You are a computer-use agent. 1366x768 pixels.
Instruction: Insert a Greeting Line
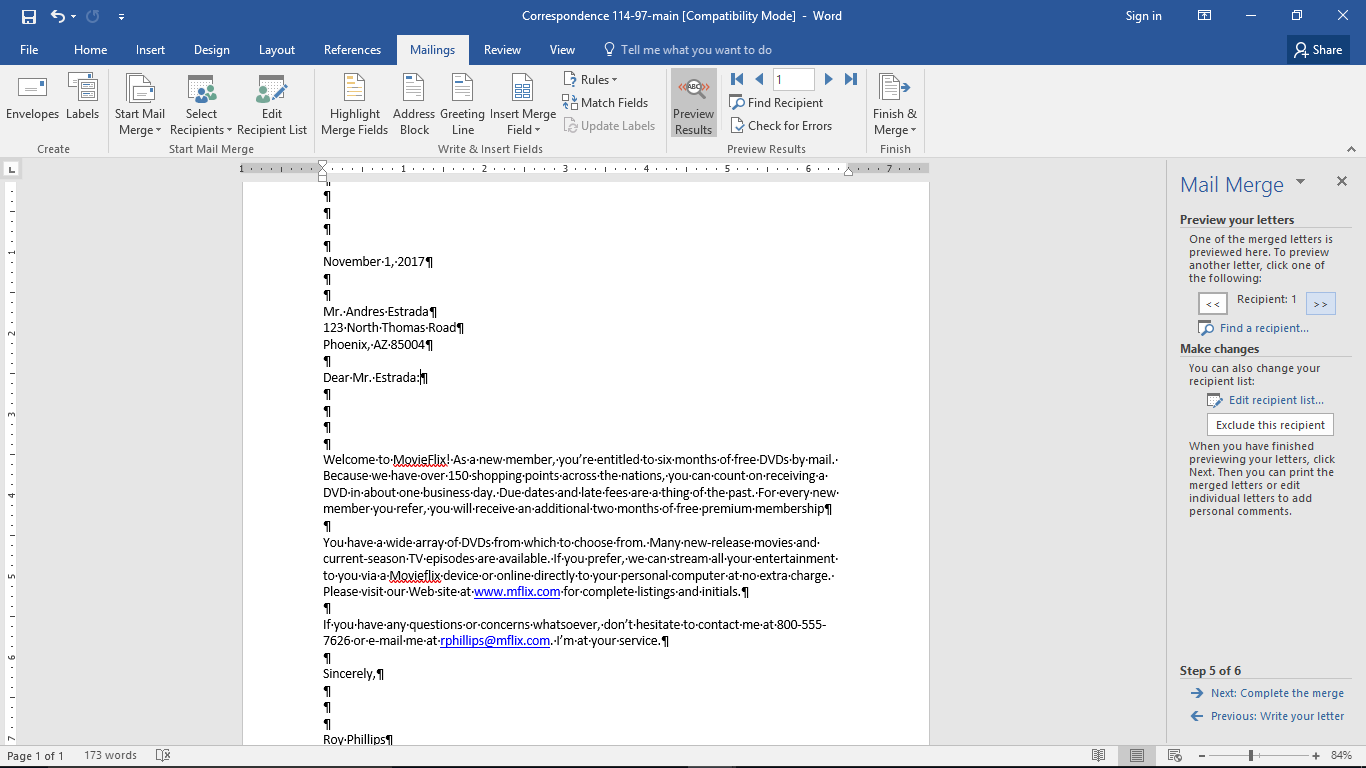461,103
